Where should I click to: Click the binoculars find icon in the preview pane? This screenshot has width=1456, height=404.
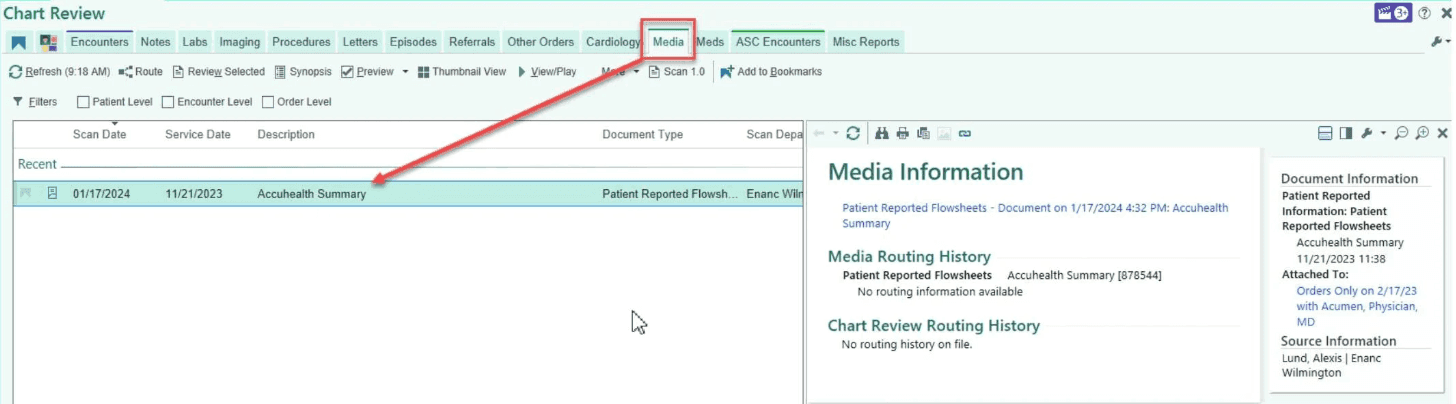[882, 133]
